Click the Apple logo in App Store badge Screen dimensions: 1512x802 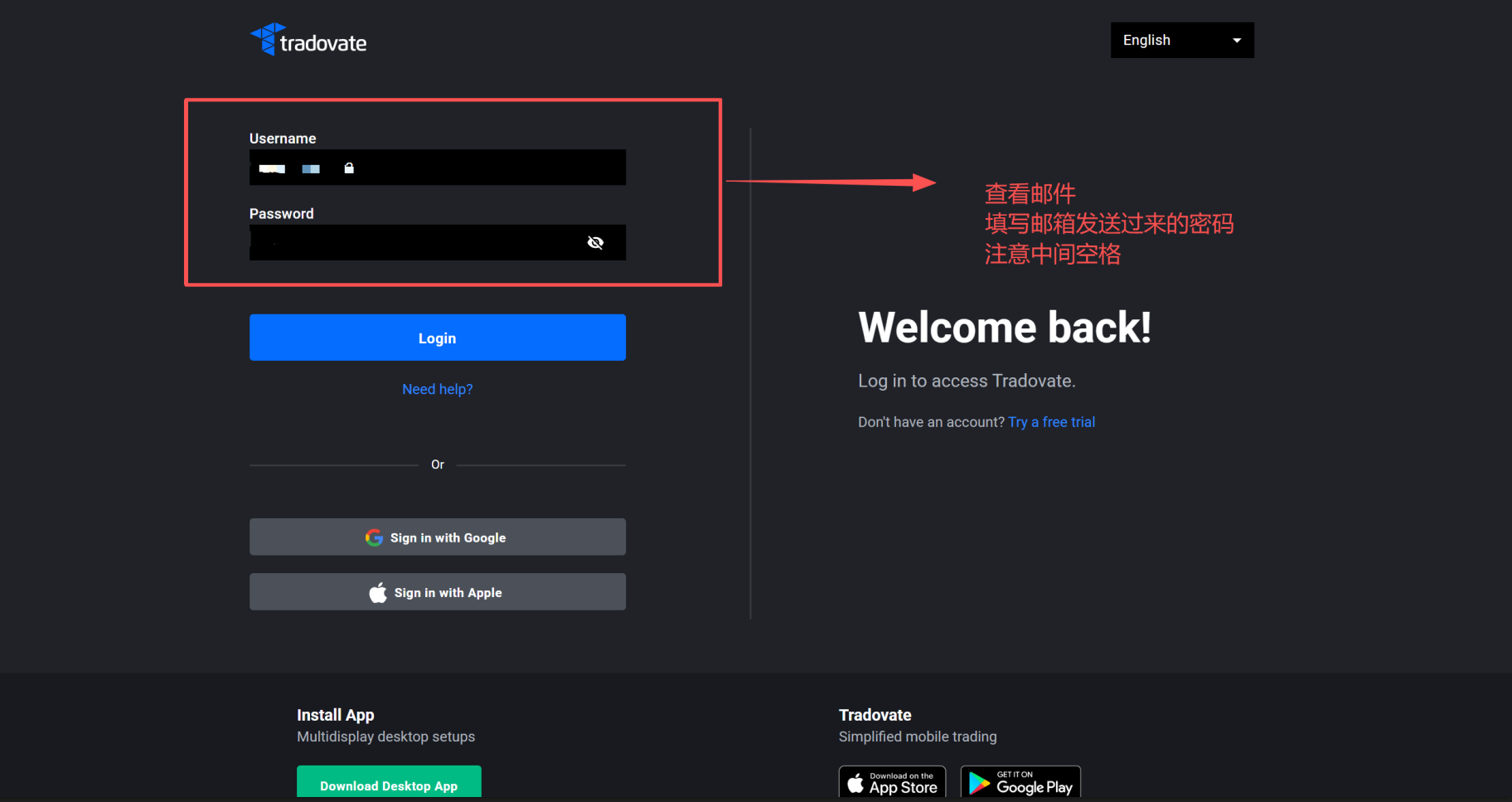(855, 783)
